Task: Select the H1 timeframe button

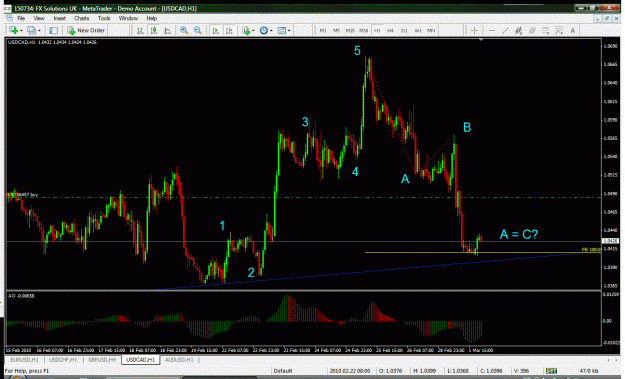Action: 377,31
